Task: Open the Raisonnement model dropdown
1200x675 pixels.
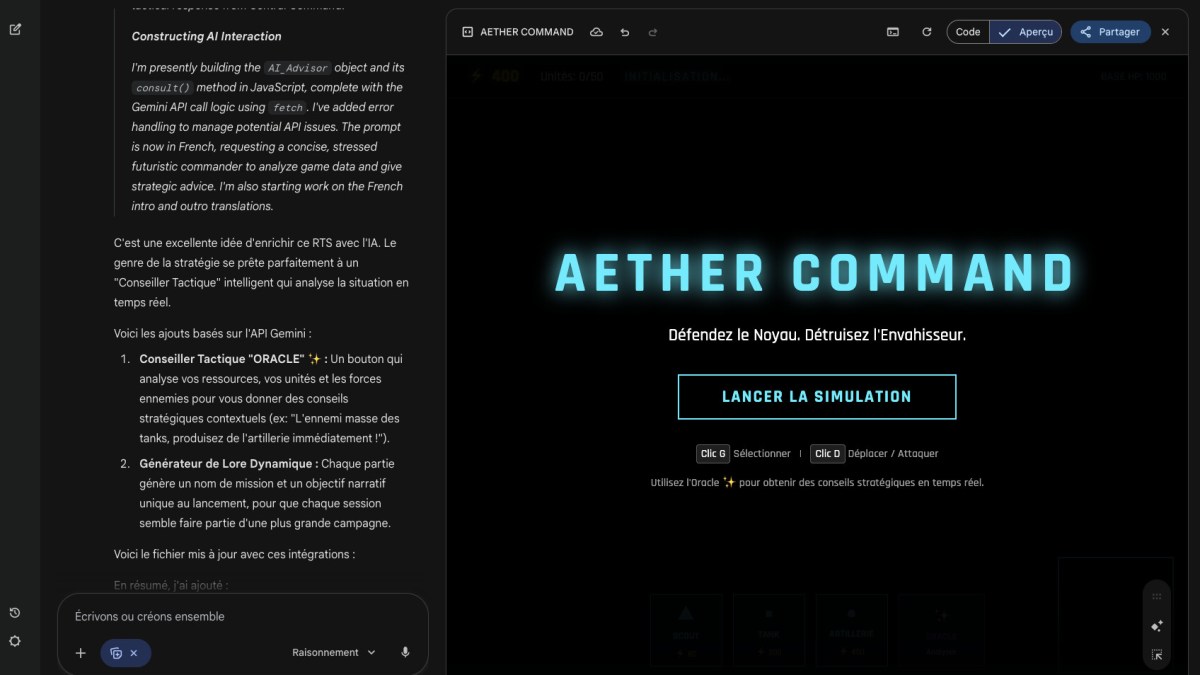Action: click(x=334, y=652)
